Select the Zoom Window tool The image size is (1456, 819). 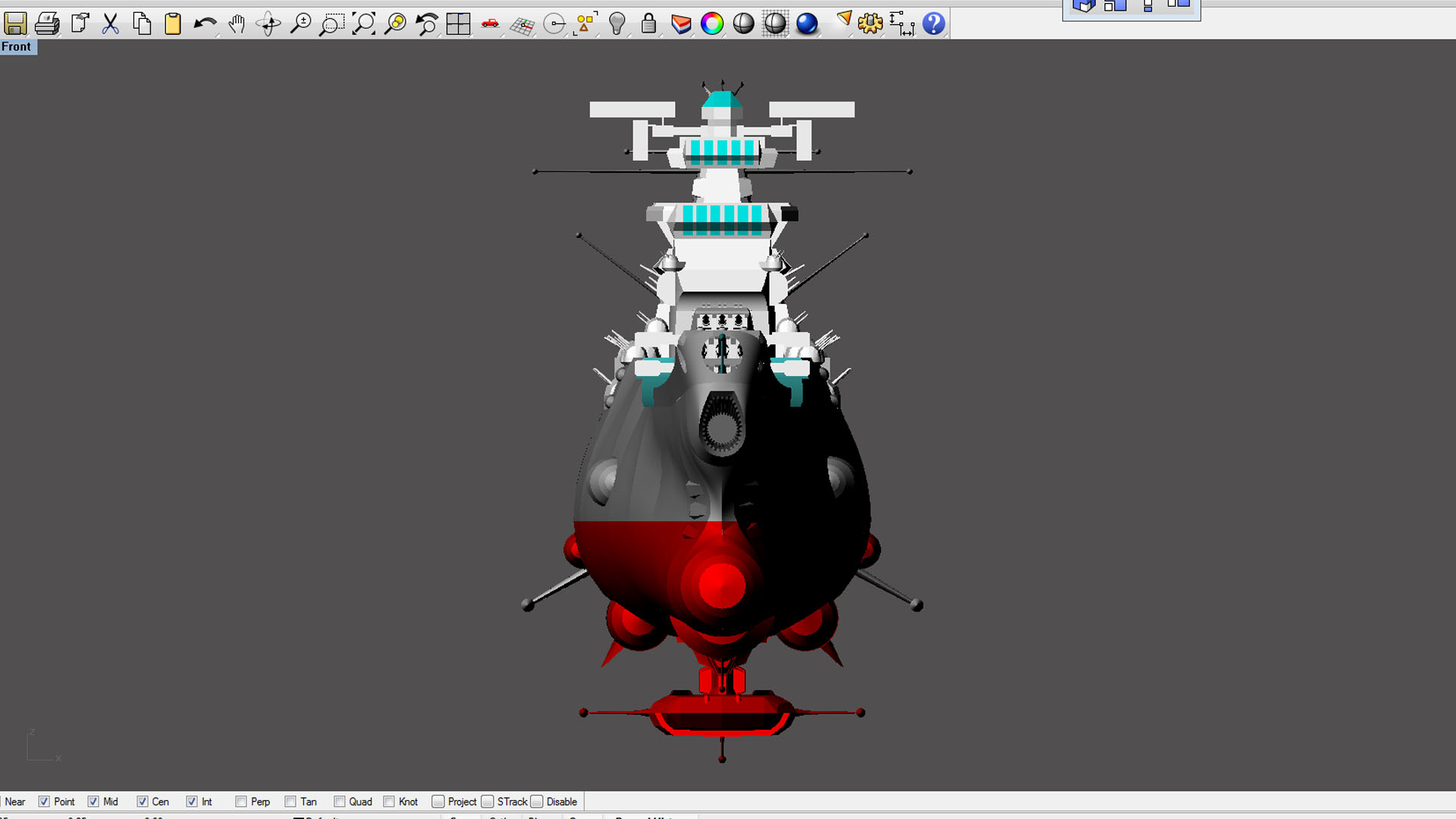tap(332, 24)
